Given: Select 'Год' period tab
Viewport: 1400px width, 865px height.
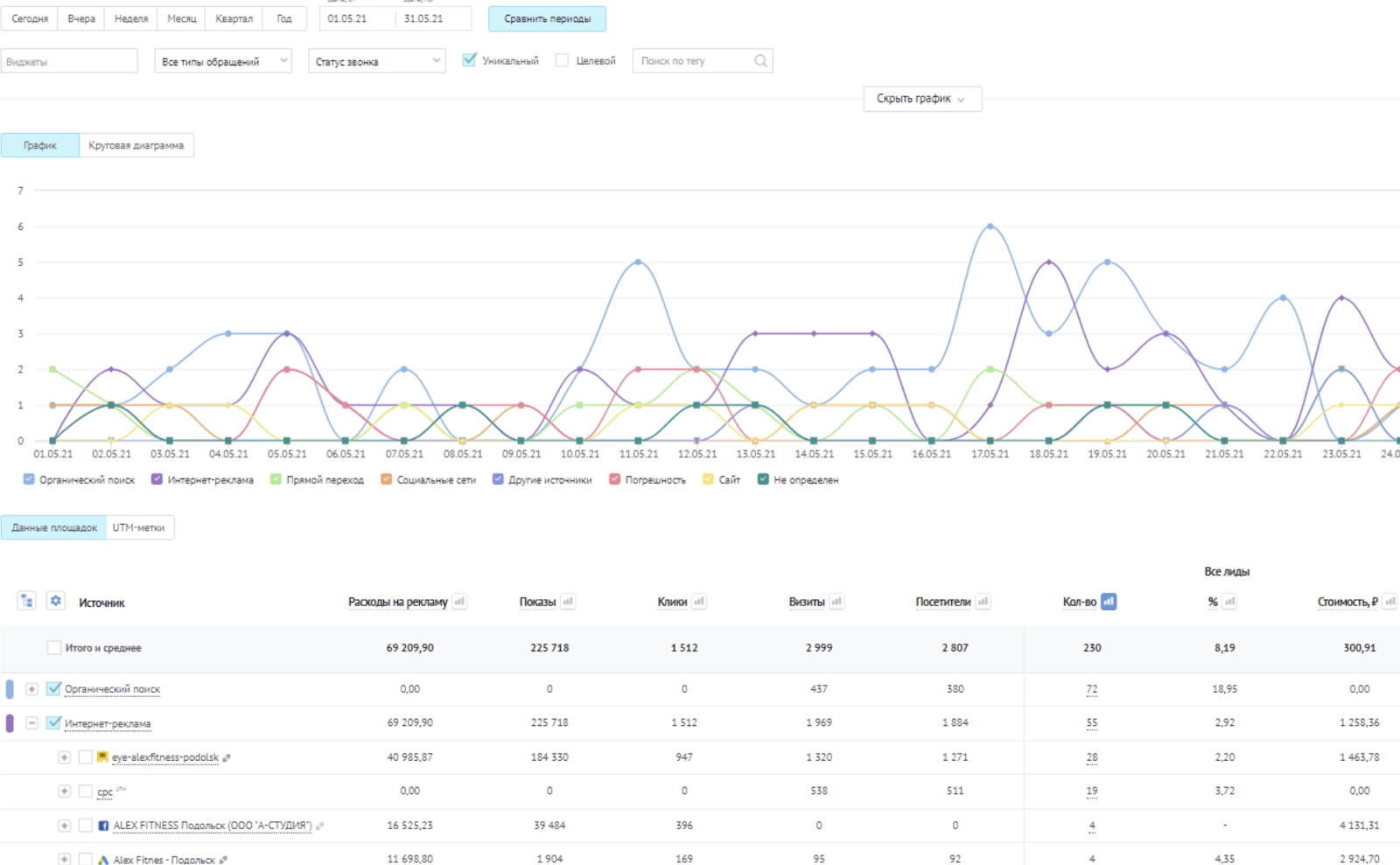Looking at the screenshot, I should click(x=284, y=18).
